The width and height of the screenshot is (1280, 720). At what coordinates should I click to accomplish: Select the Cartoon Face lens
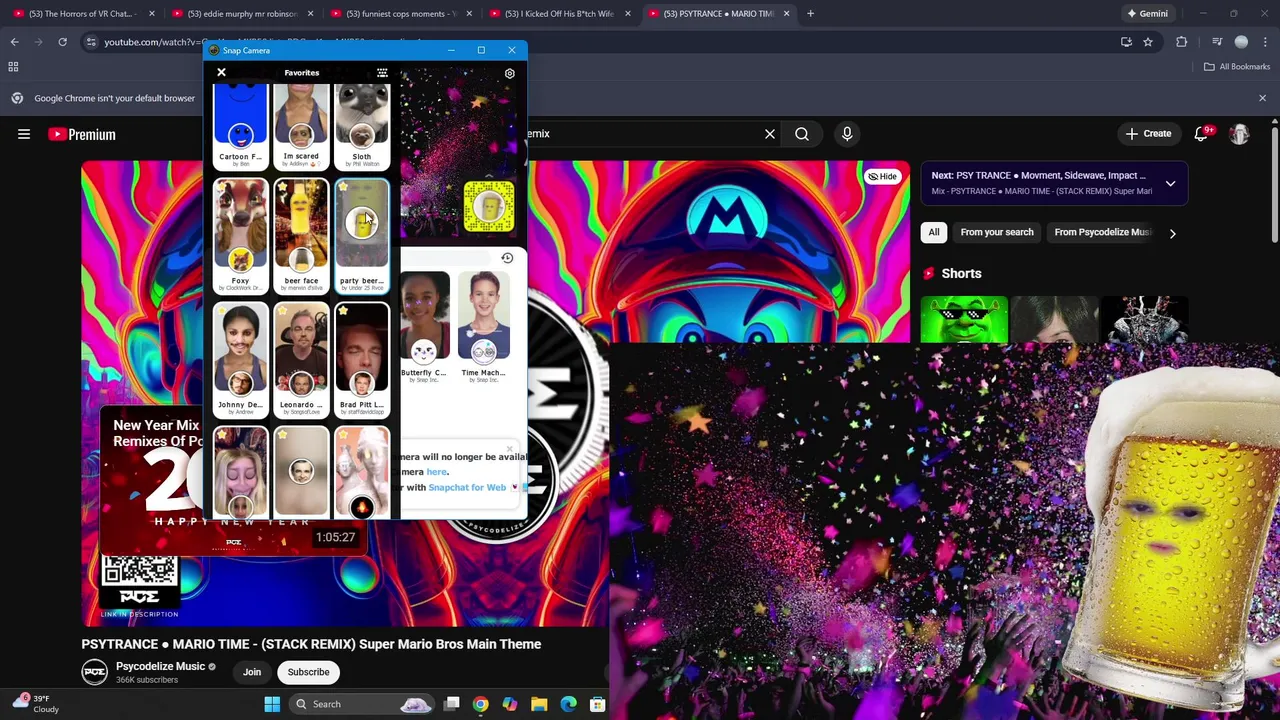[x=240, y=126]
